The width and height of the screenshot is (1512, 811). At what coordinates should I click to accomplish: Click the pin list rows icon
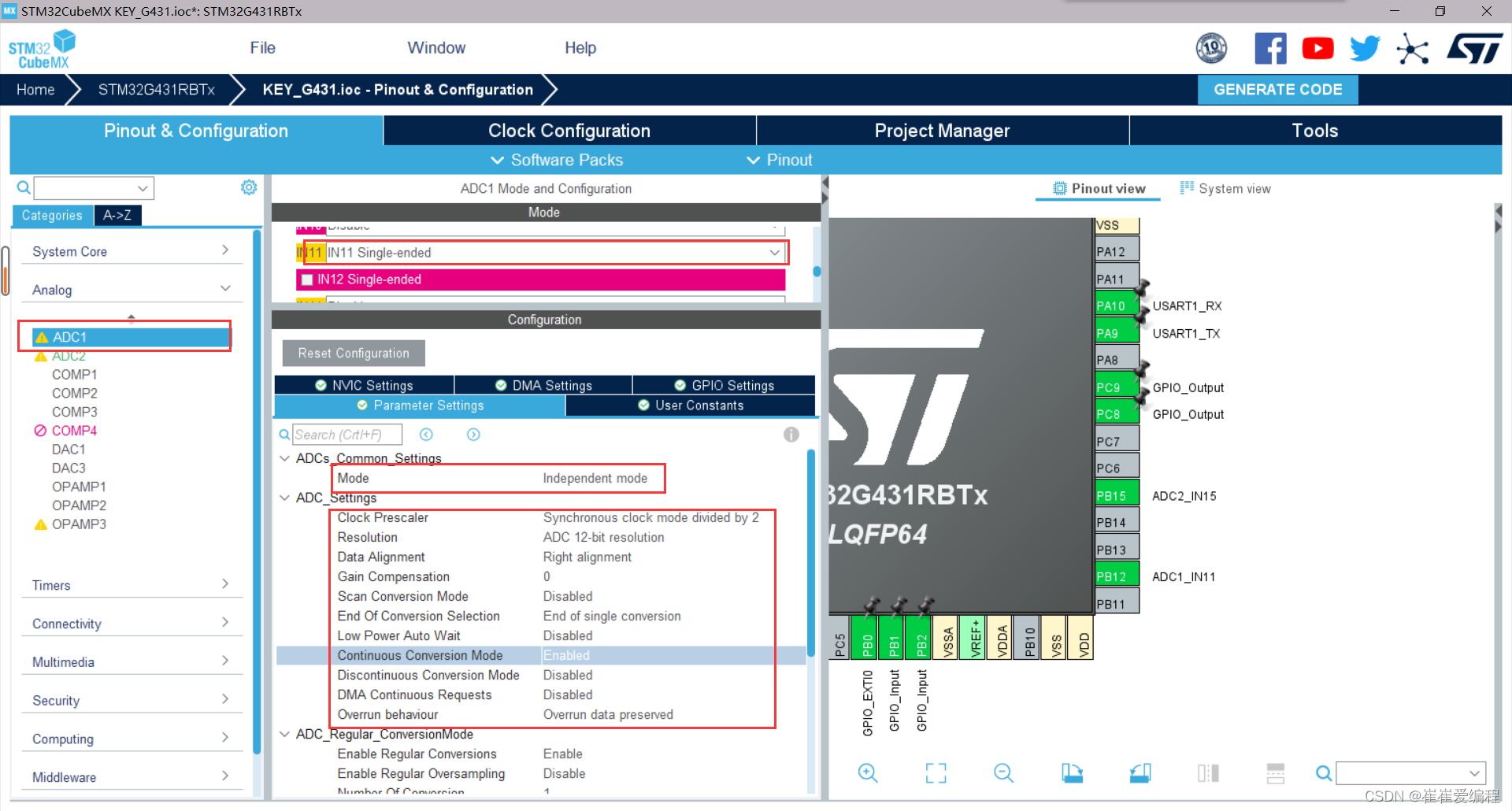coord(1276,773)
